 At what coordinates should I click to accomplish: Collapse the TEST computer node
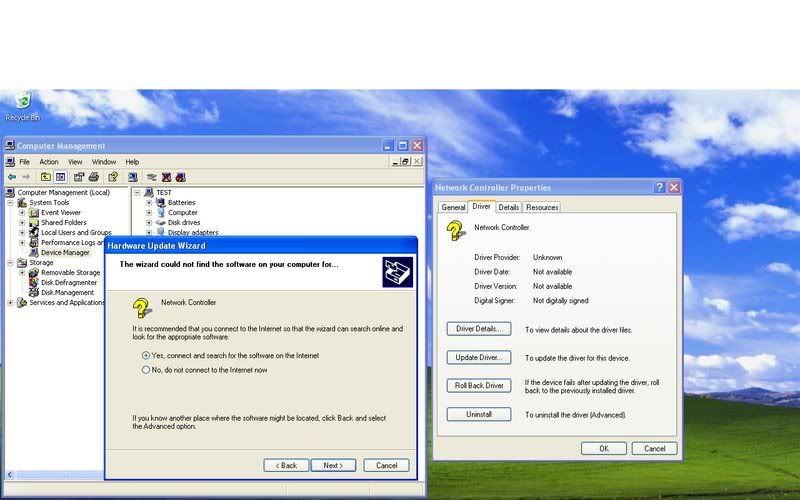click(x=137, y=192)
